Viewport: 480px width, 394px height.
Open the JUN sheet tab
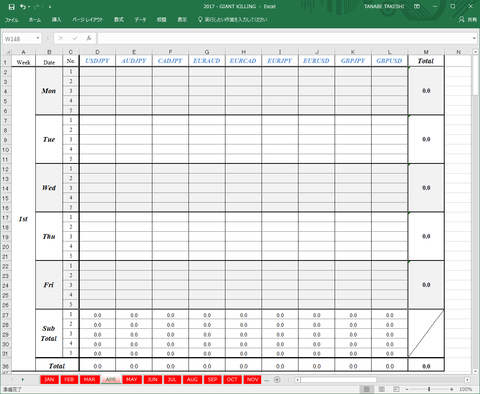(x=152, y=380)
